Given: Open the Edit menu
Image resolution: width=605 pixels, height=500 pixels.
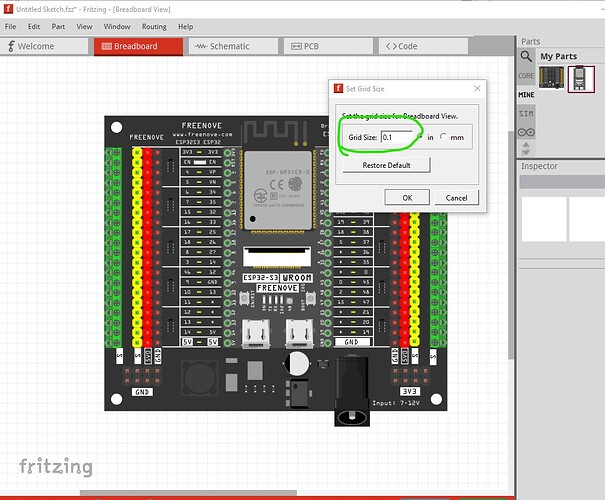Looking at the screenshot, I should point(34,27).
